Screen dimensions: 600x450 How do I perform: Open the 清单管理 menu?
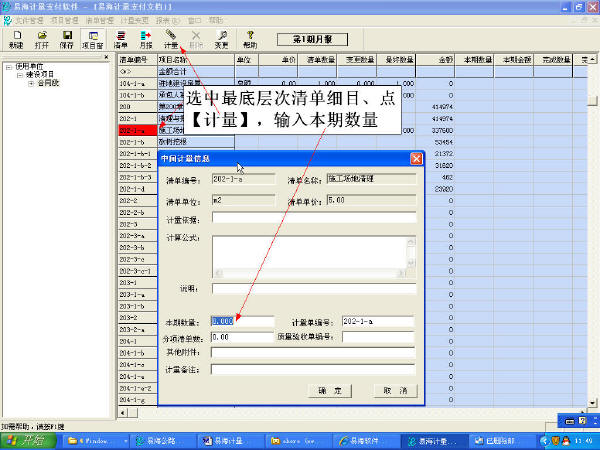coord(99,20)
